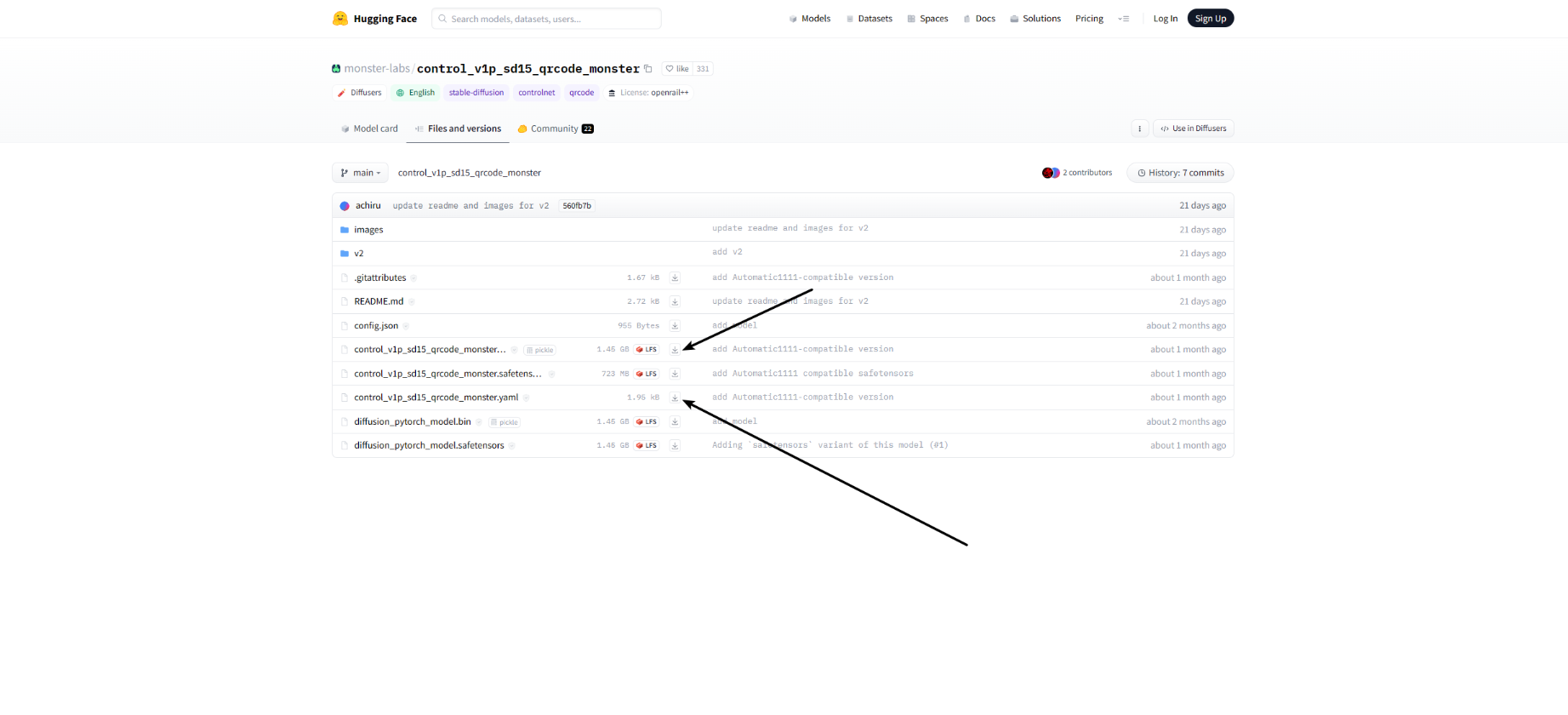Download the .gitattributes file
This screenshot has width=1568, height=715.
point(675,277)
